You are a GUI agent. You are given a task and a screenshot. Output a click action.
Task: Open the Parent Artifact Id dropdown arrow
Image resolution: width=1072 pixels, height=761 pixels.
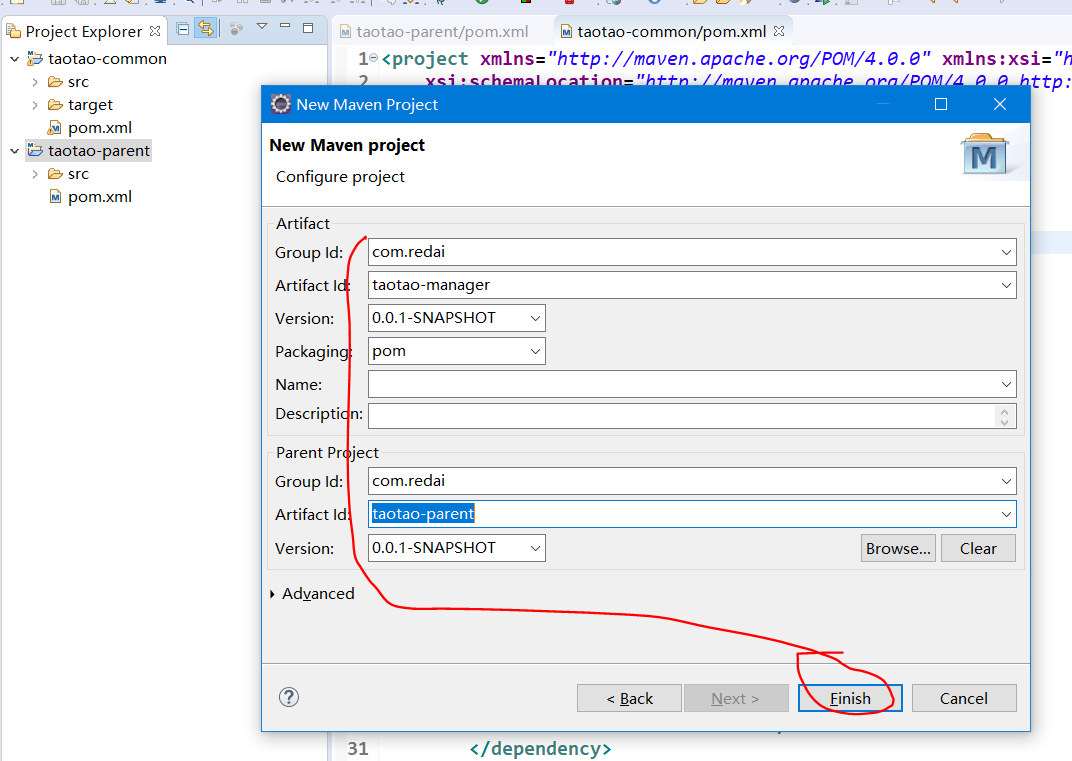[1006, 514]
